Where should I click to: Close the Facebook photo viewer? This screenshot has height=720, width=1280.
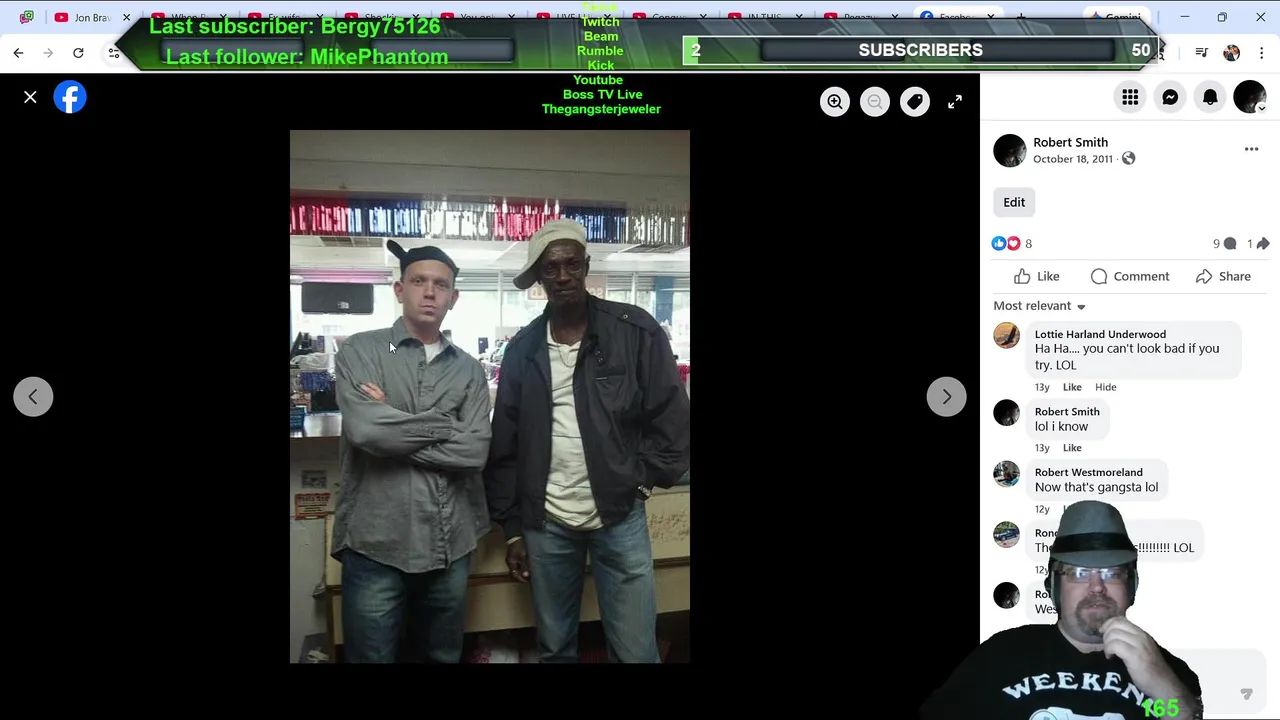point(30,97)
